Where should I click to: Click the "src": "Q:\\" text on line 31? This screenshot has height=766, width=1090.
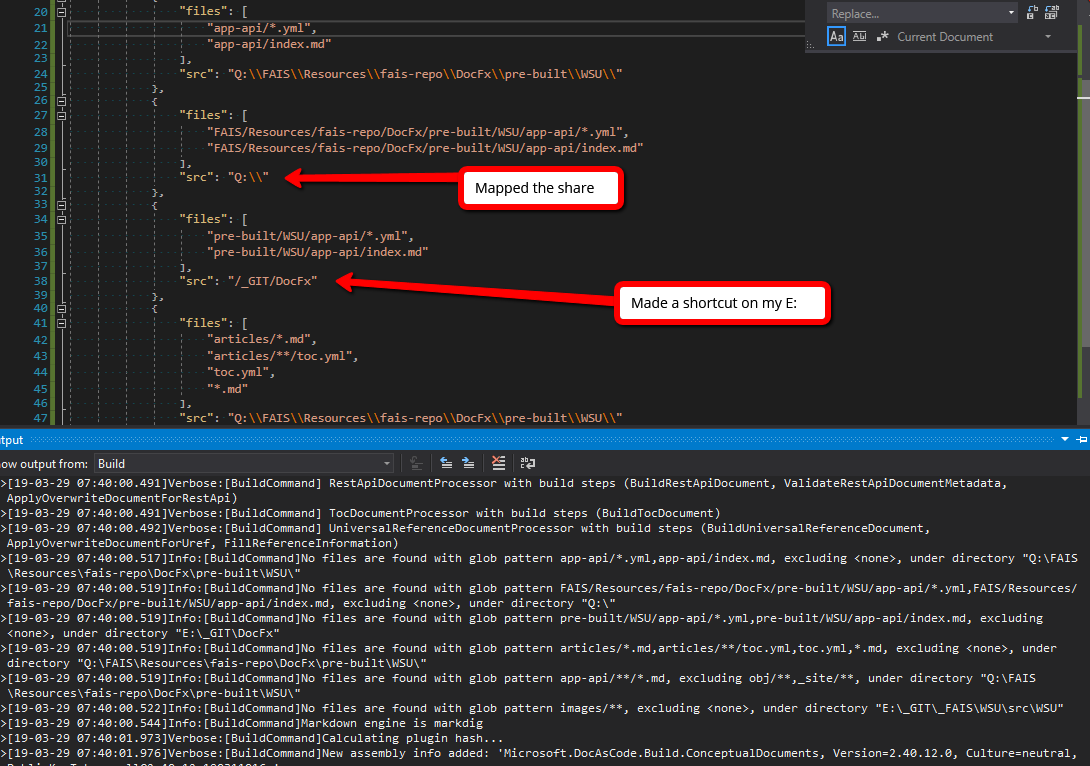tap(224, 177)
